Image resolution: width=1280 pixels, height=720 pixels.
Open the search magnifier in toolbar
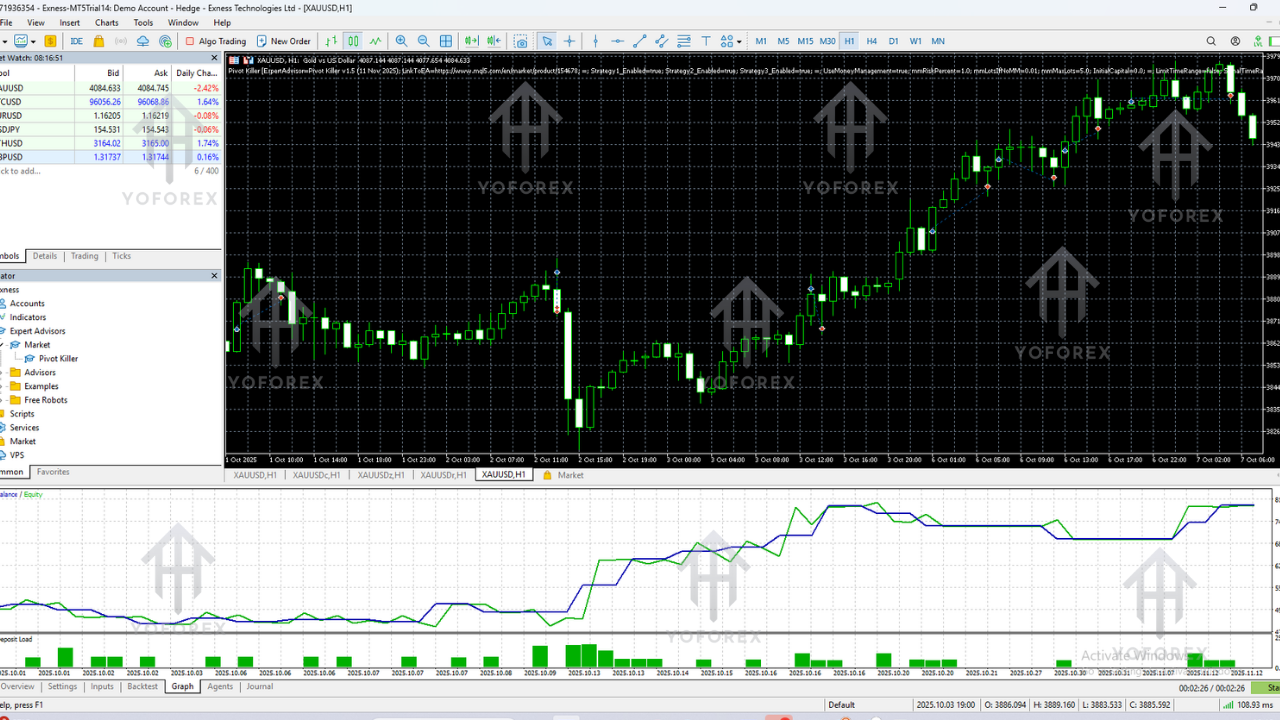[x=1211, y=41]
